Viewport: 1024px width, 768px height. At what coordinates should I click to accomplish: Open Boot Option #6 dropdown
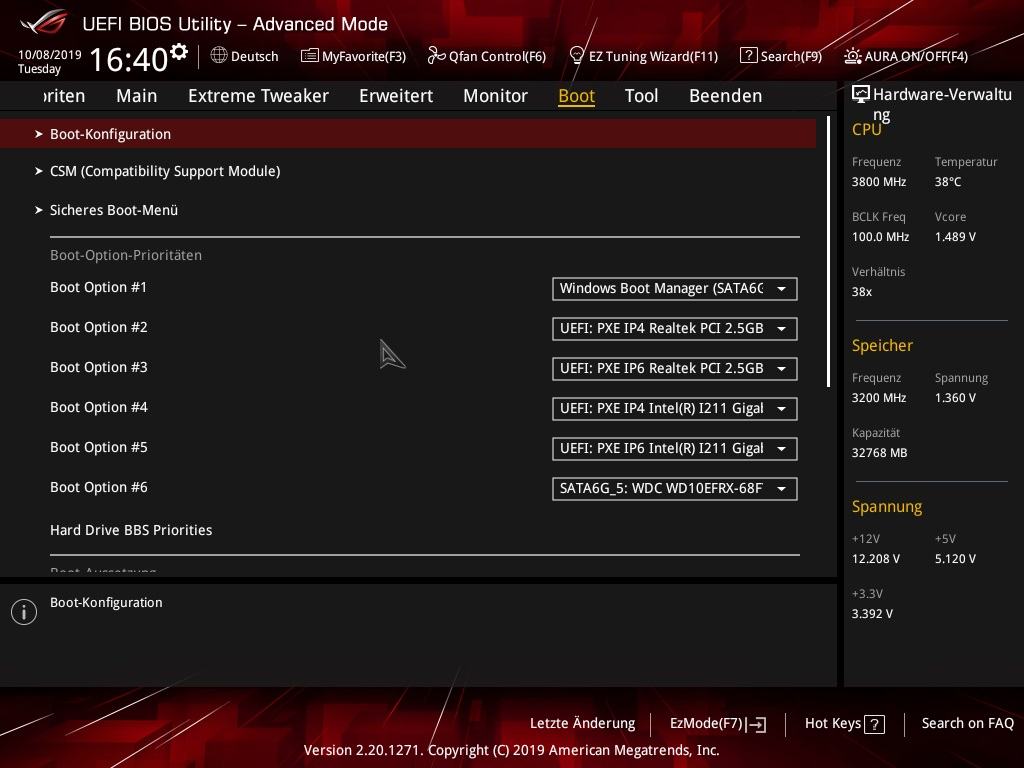click(675, 488)
